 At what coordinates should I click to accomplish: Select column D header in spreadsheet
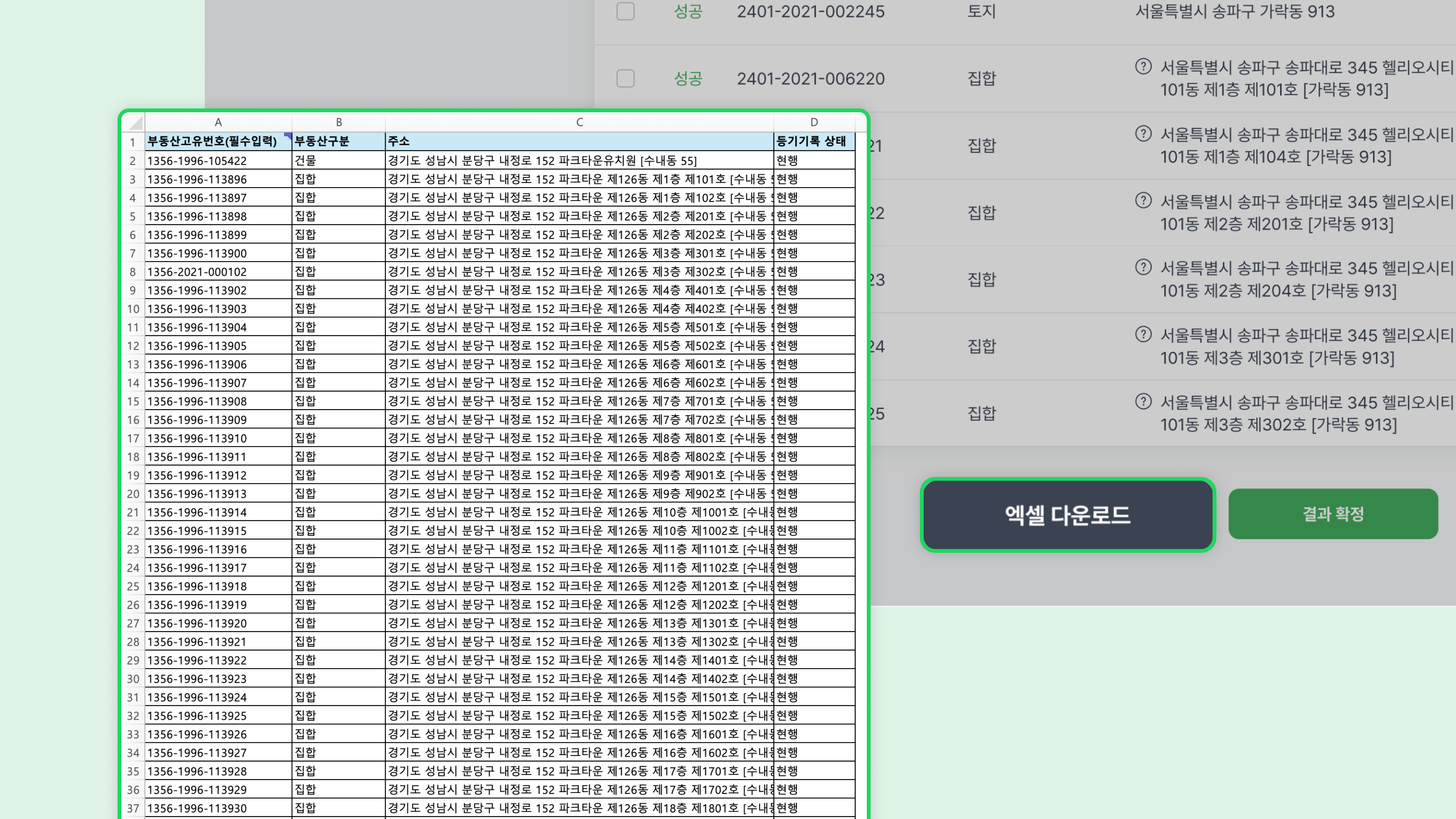click(814, 122)
